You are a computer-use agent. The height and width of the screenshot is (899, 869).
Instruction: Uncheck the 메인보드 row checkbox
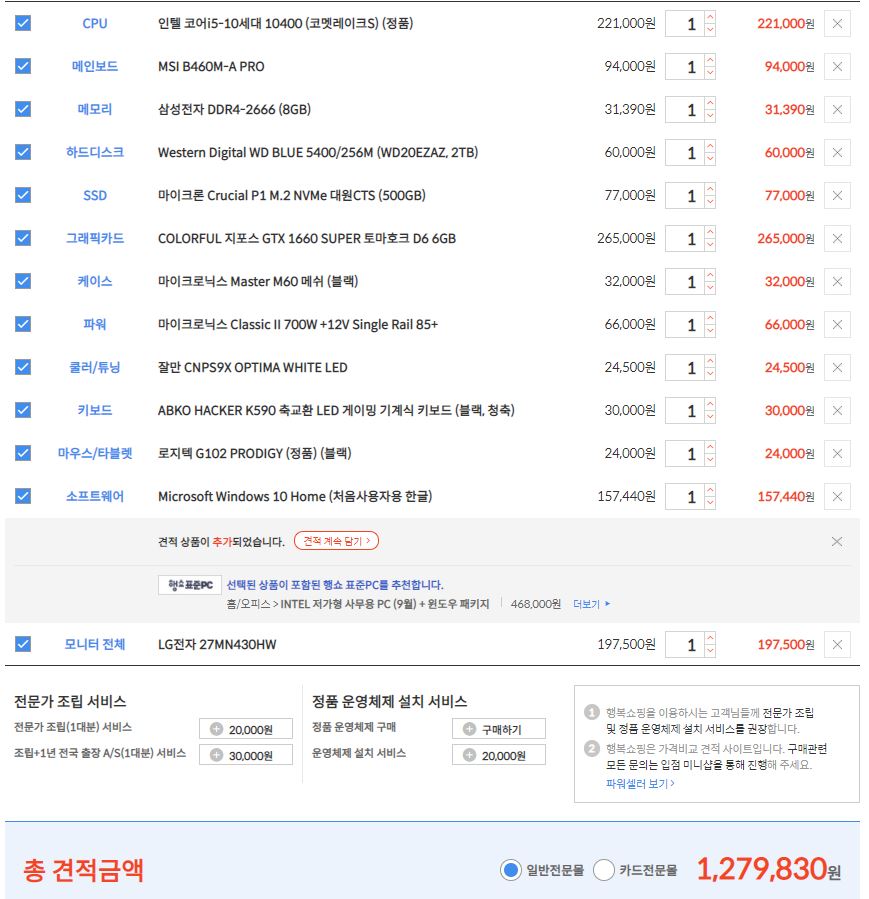tap(23, 66)
